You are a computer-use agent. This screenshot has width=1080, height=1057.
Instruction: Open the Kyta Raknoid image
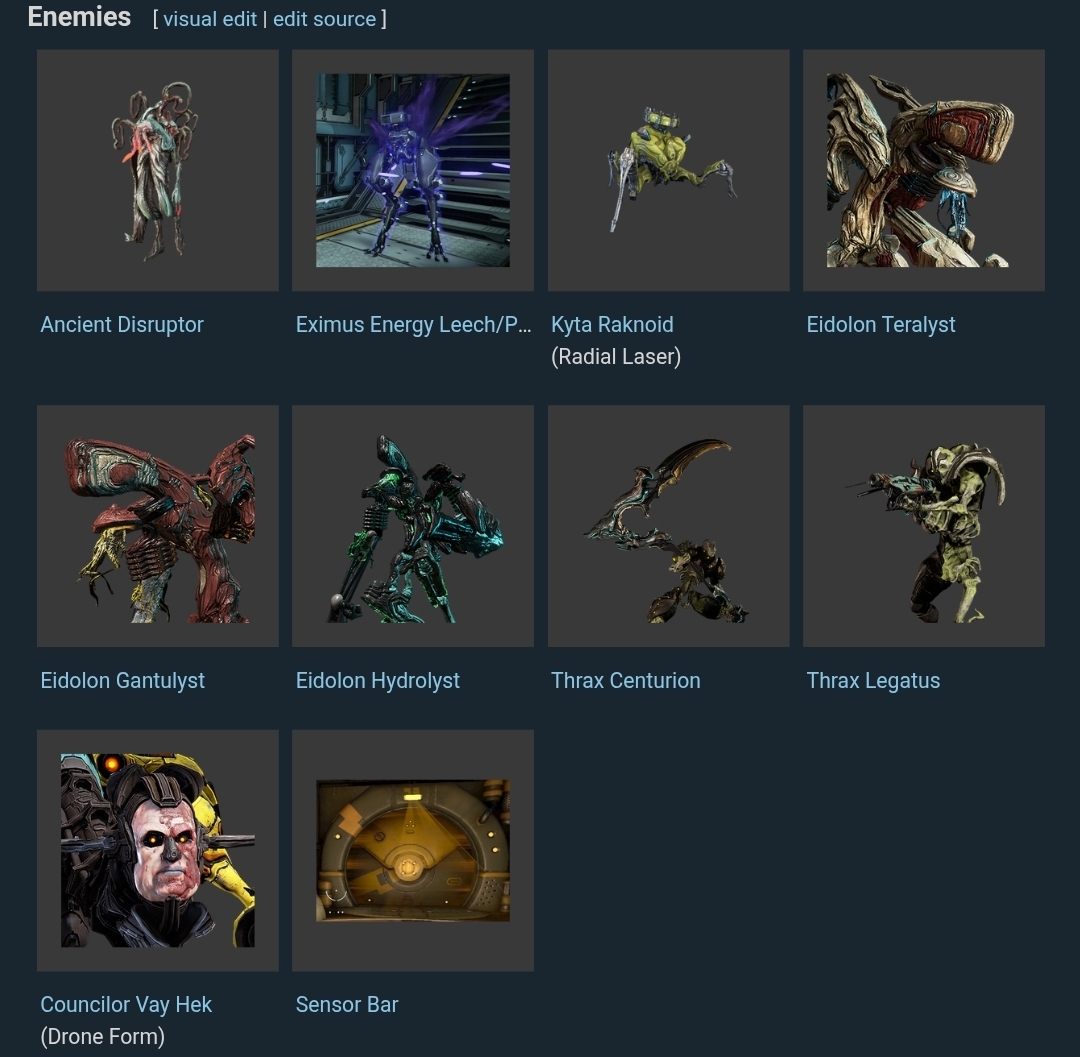tap(668, 170)
